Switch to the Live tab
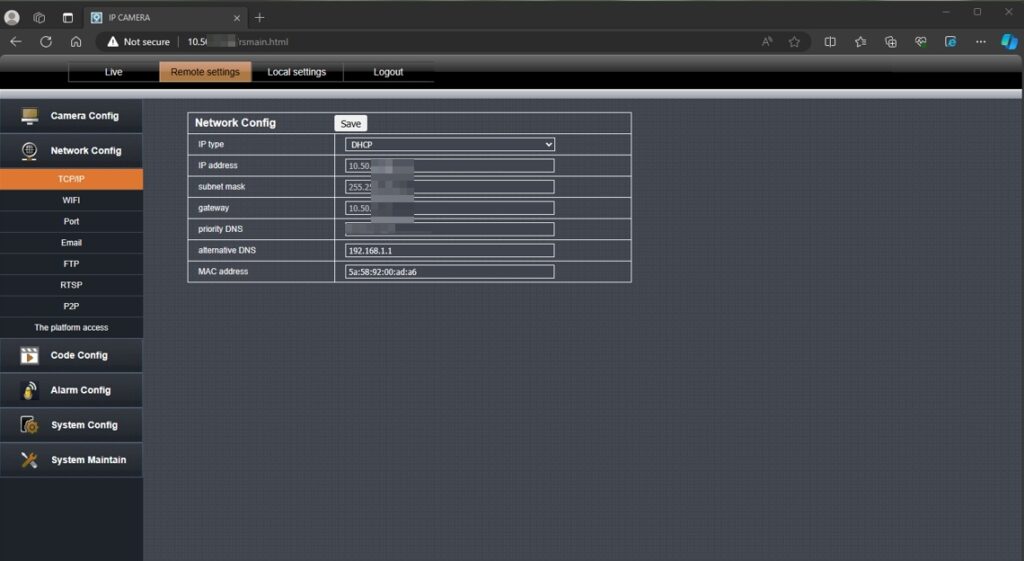Image resolution: width=1024 pixels, height=561 pixels. click(113, 72)
